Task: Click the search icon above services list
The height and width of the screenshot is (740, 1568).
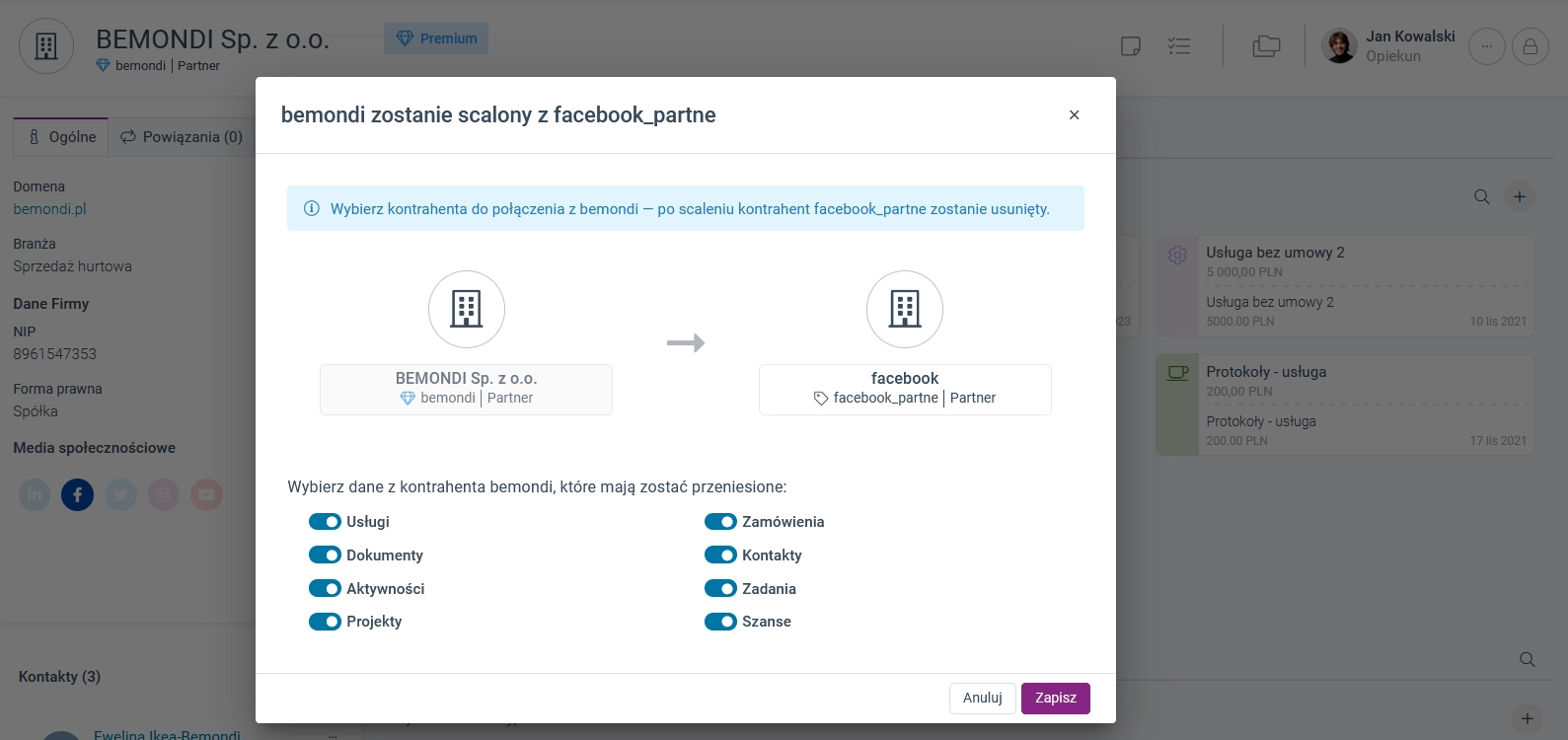Action: point(1482,197)
